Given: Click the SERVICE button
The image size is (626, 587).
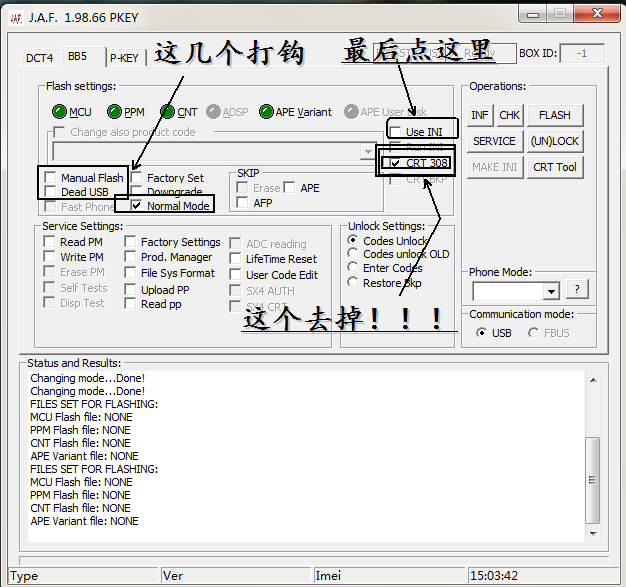Looking at the screenshot, I should coord(494,141).
